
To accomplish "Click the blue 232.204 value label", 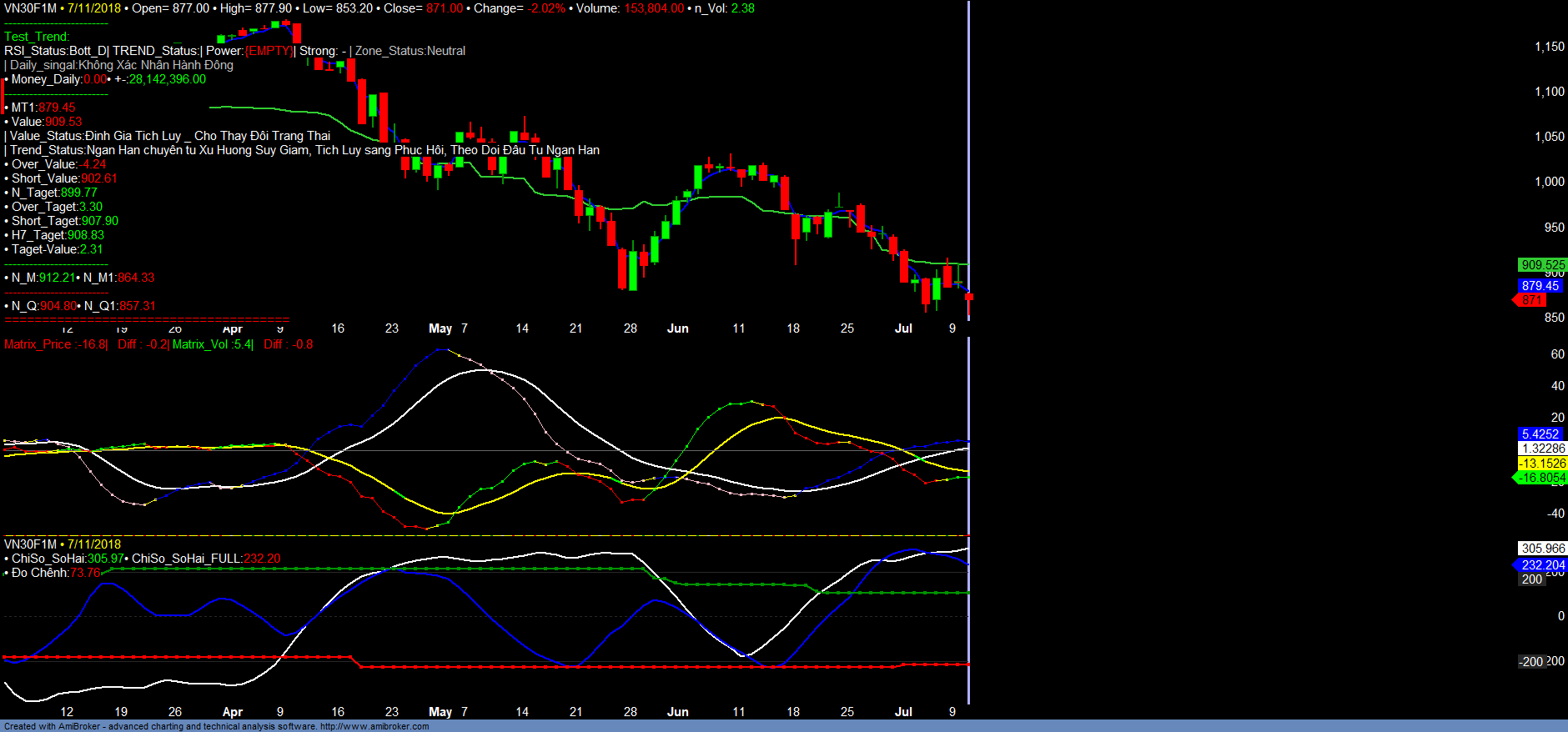I will click(x=1543, y=565).
